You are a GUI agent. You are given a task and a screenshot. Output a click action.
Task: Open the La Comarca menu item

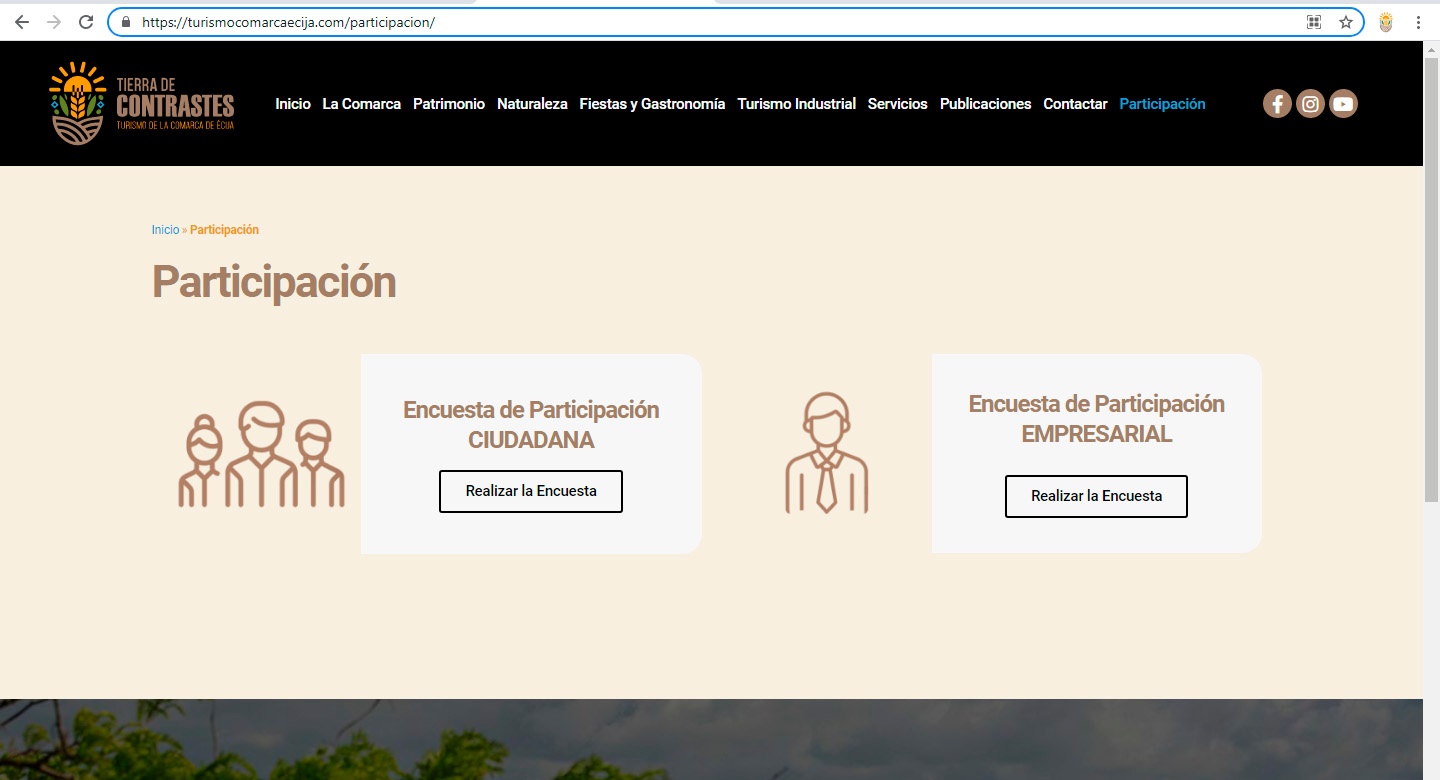361,104
